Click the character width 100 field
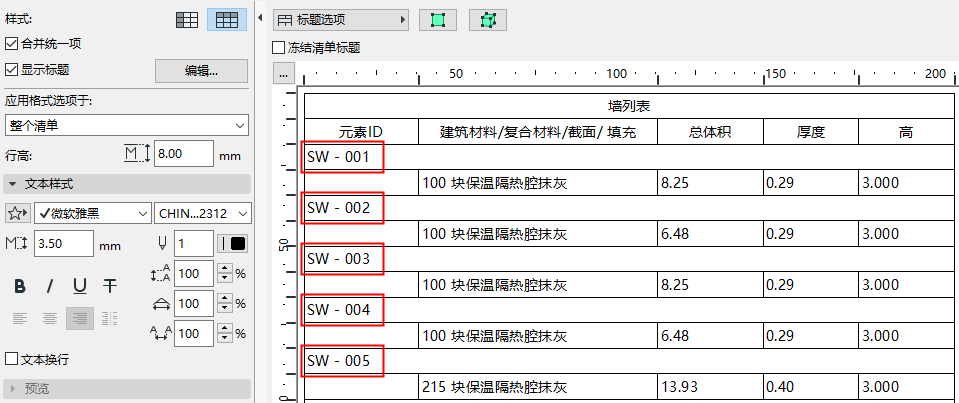959x403 pixels. click(x=194, y=303)
